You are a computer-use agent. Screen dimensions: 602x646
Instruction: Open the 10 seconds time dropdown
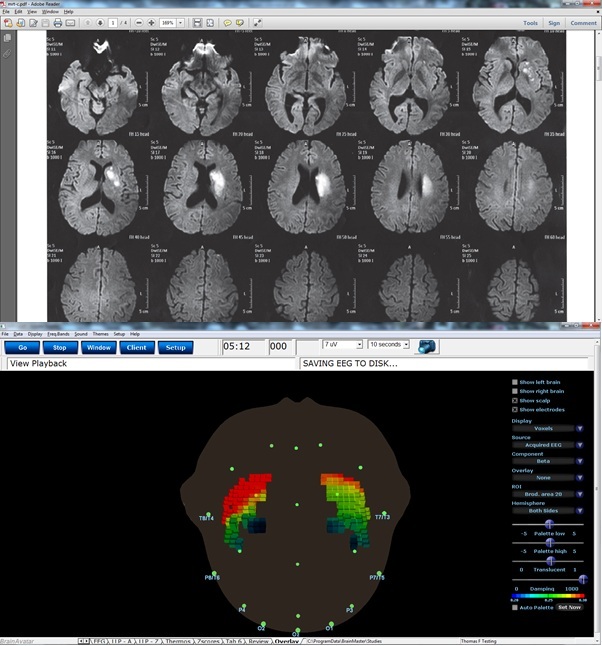coord(388,344)
